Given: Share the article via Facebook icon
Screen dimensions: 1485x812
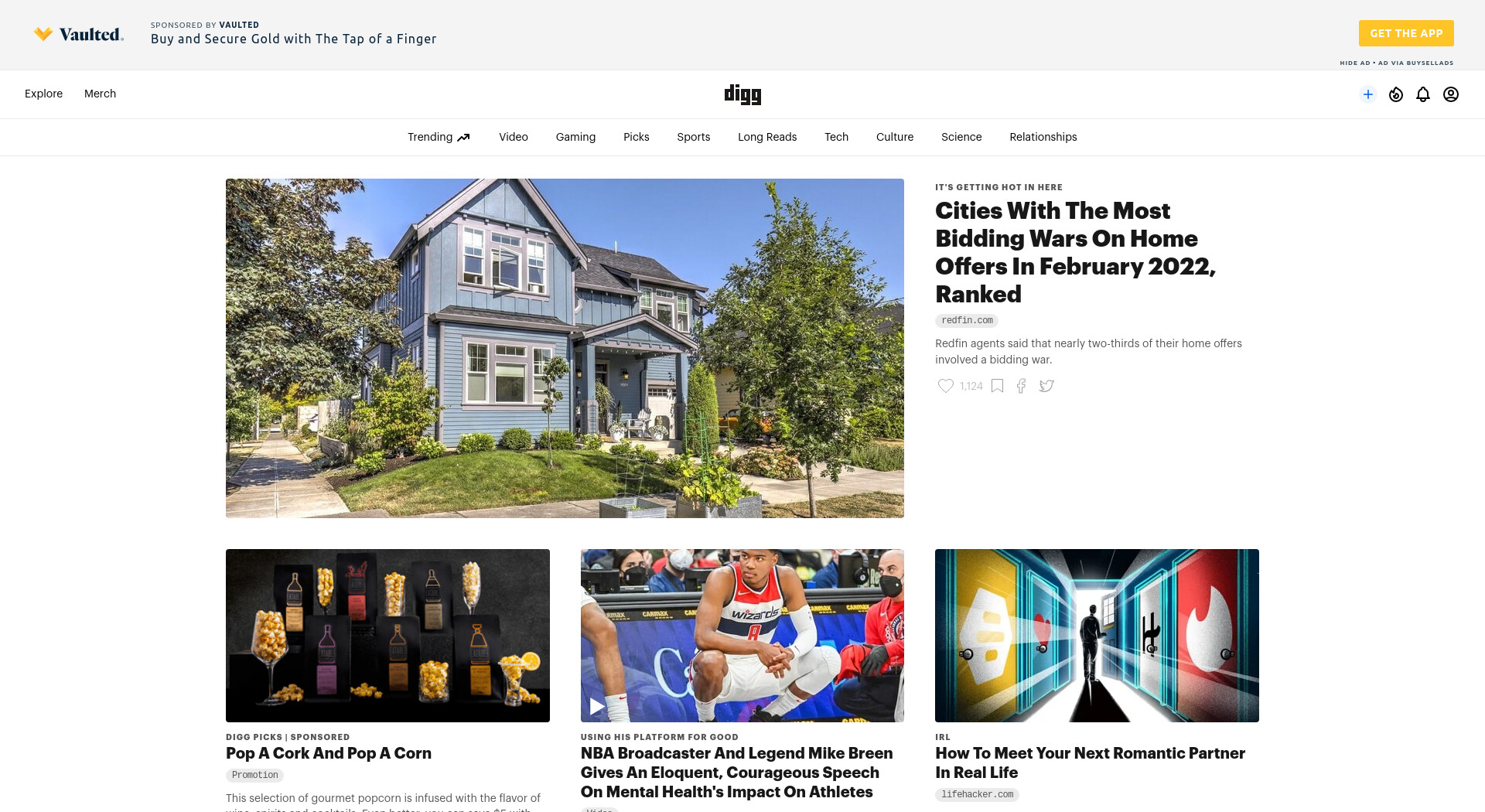Looking at the screenshot, I should (1021, 386).
